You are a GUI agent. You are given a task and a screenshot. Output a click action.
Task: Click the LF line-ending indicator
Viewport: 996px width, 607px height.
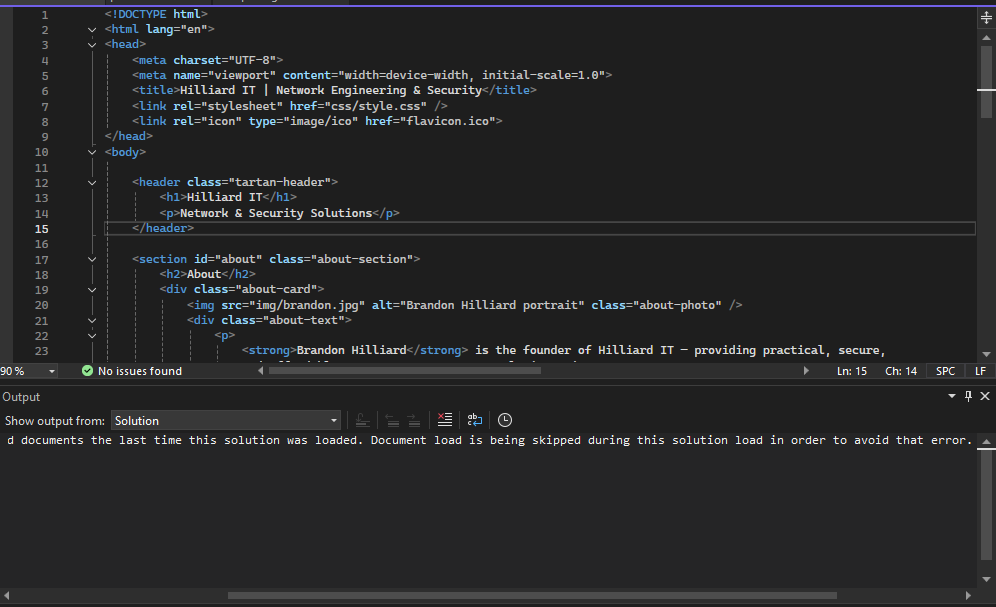tap(980, 370)
